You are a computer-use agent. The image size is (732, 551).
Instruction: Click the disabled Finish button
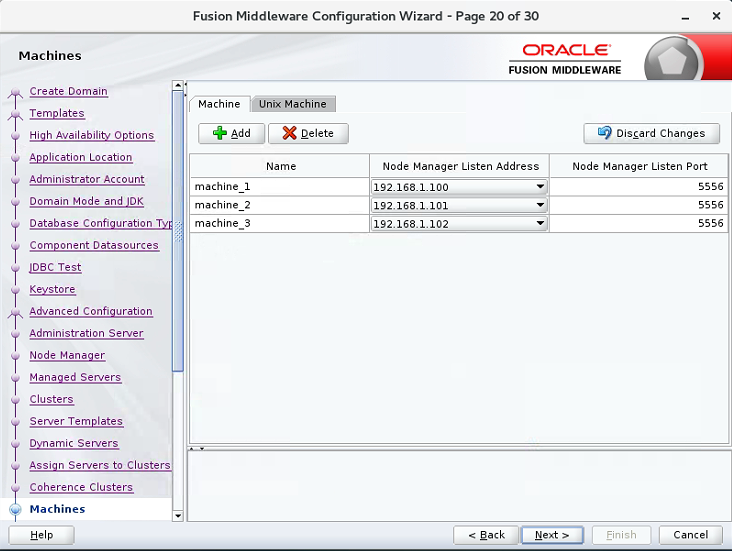[x=621, y=535]
